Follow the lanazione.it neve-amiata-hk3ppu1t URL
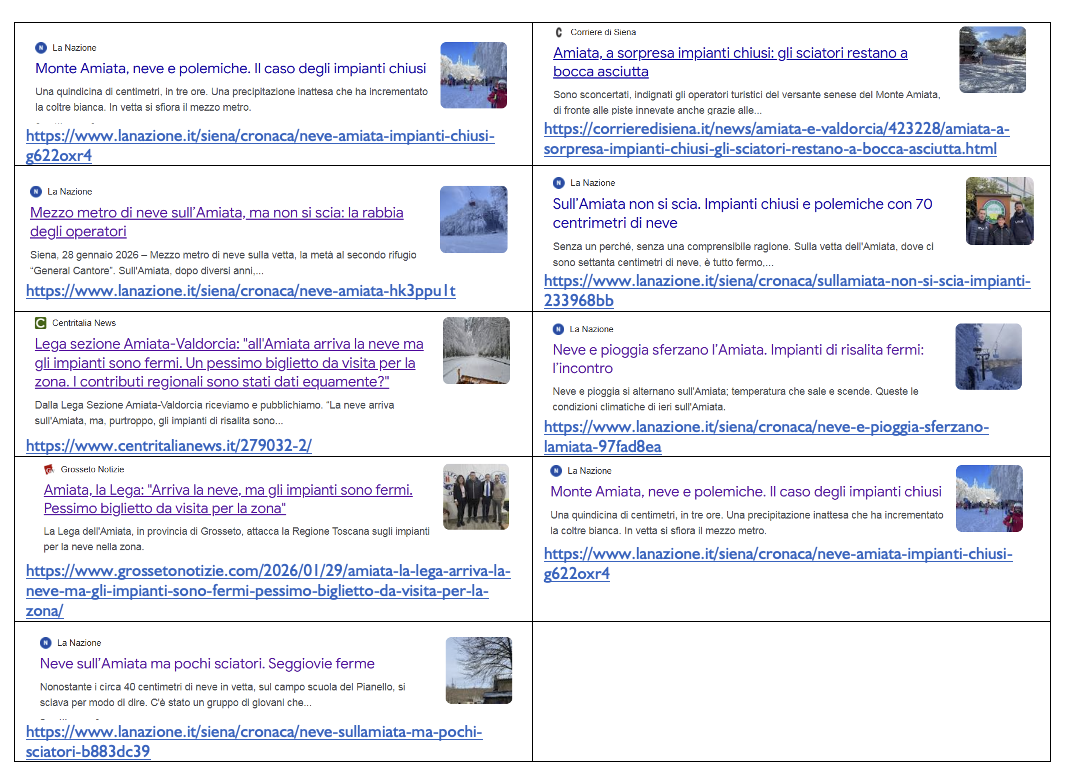The height and width of the screenshot is (780, 1069). tap(240, 291)
